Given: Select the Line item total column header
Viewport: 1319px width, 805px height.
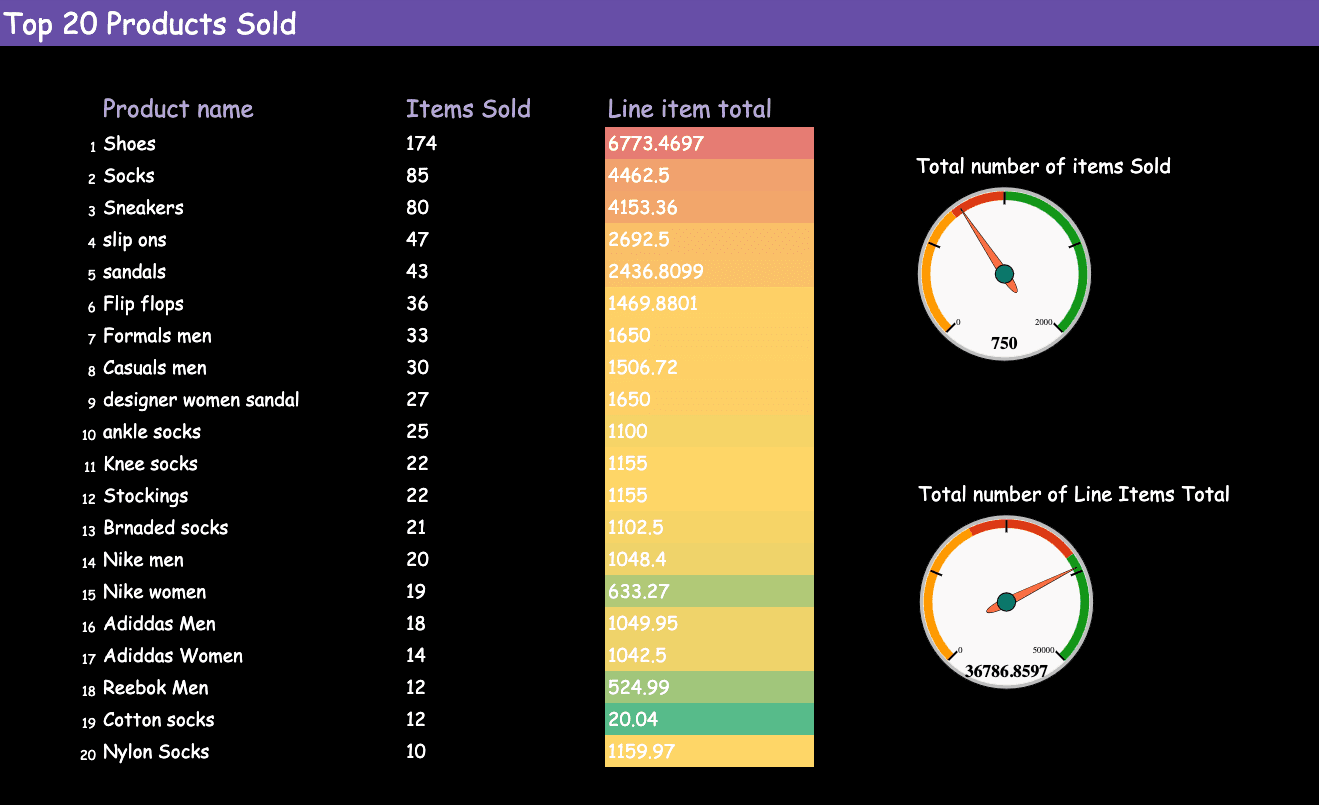Looking at the screenshot, I should [689, 109].
